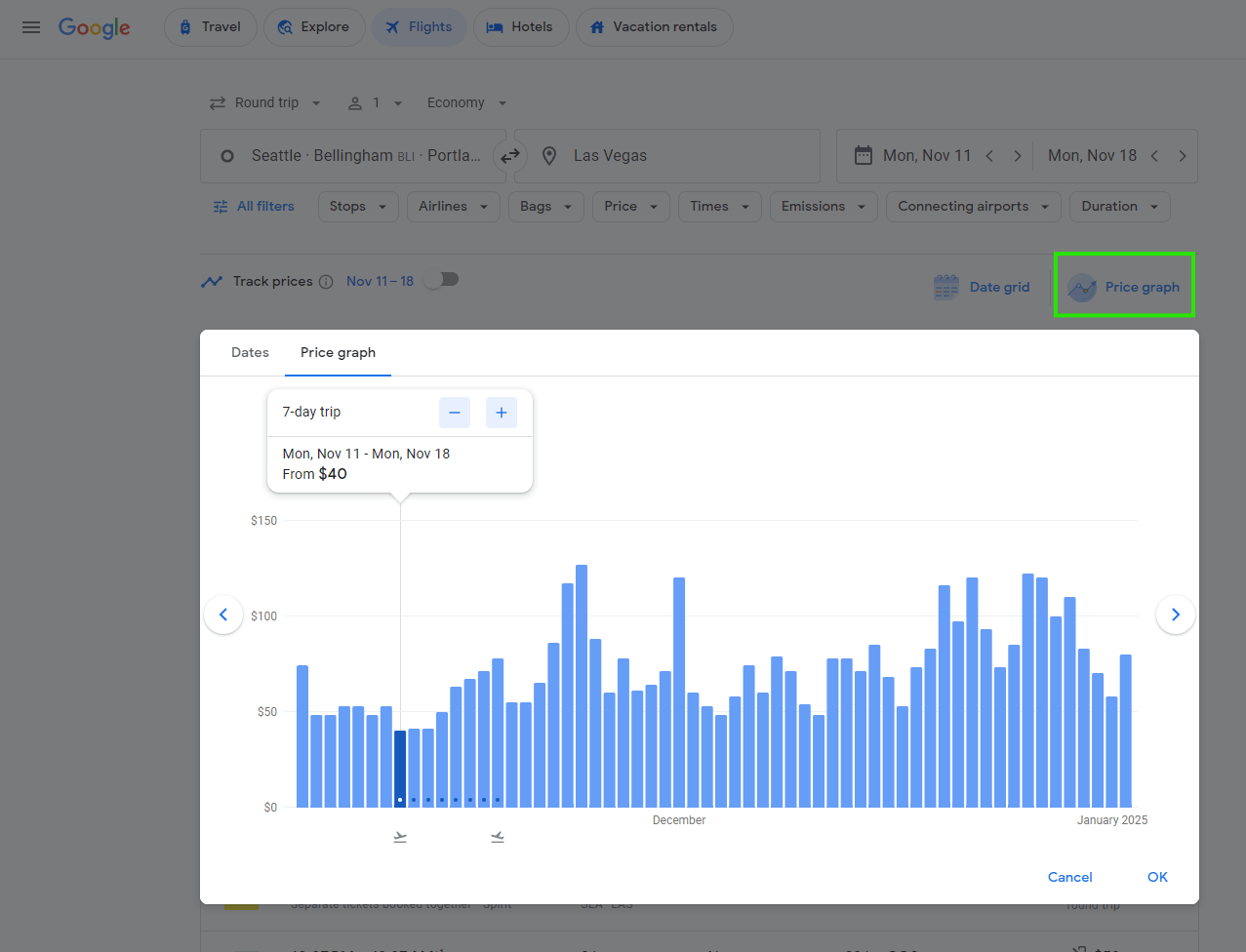
Task: Enable the Track prices toggle
Action: click(440, 279)
